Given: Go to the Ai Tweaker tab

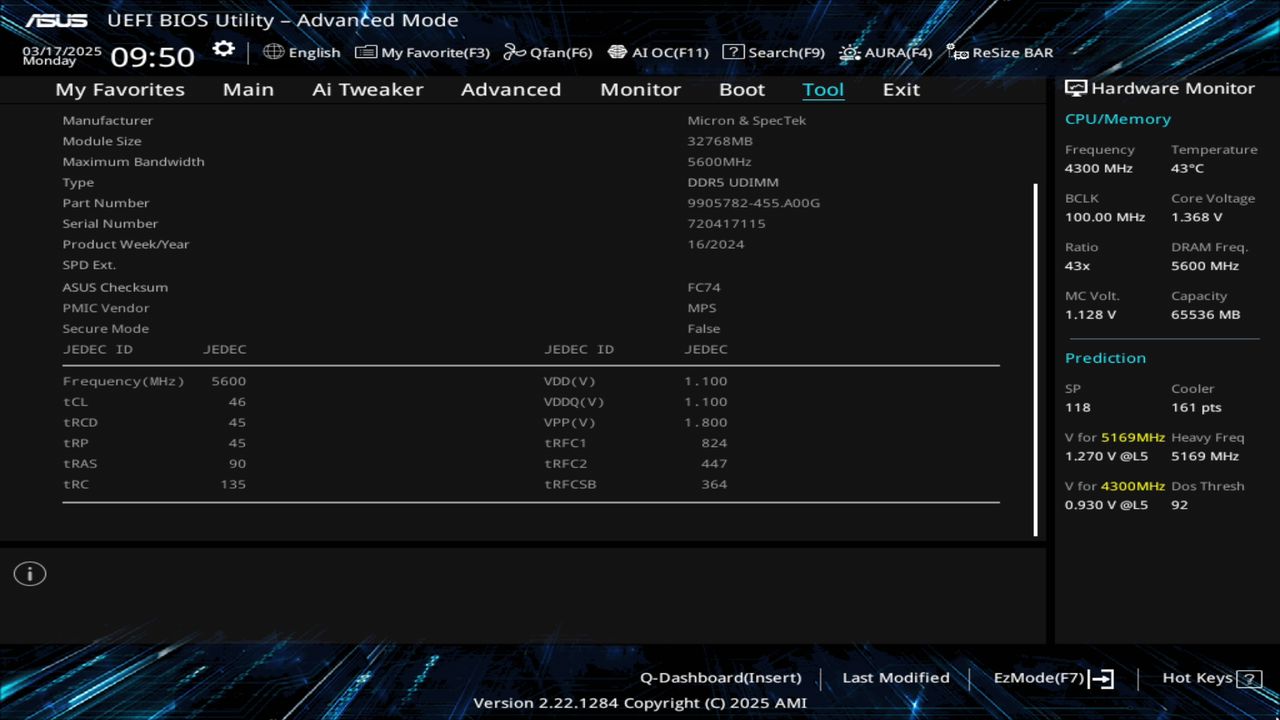Looking at the screenshot, I should pyautogui.click(x=367, y=89).
